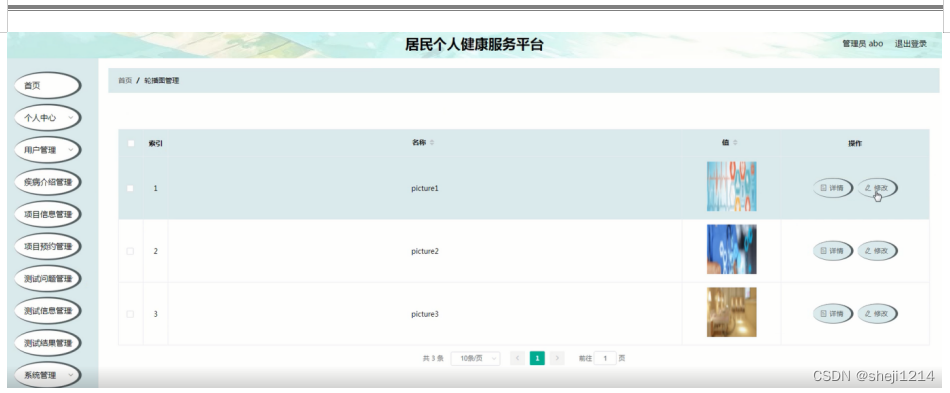Screen dimensions: 950x393
Task: Open picture2 thumbnail image
Action: tap(731, 249)
